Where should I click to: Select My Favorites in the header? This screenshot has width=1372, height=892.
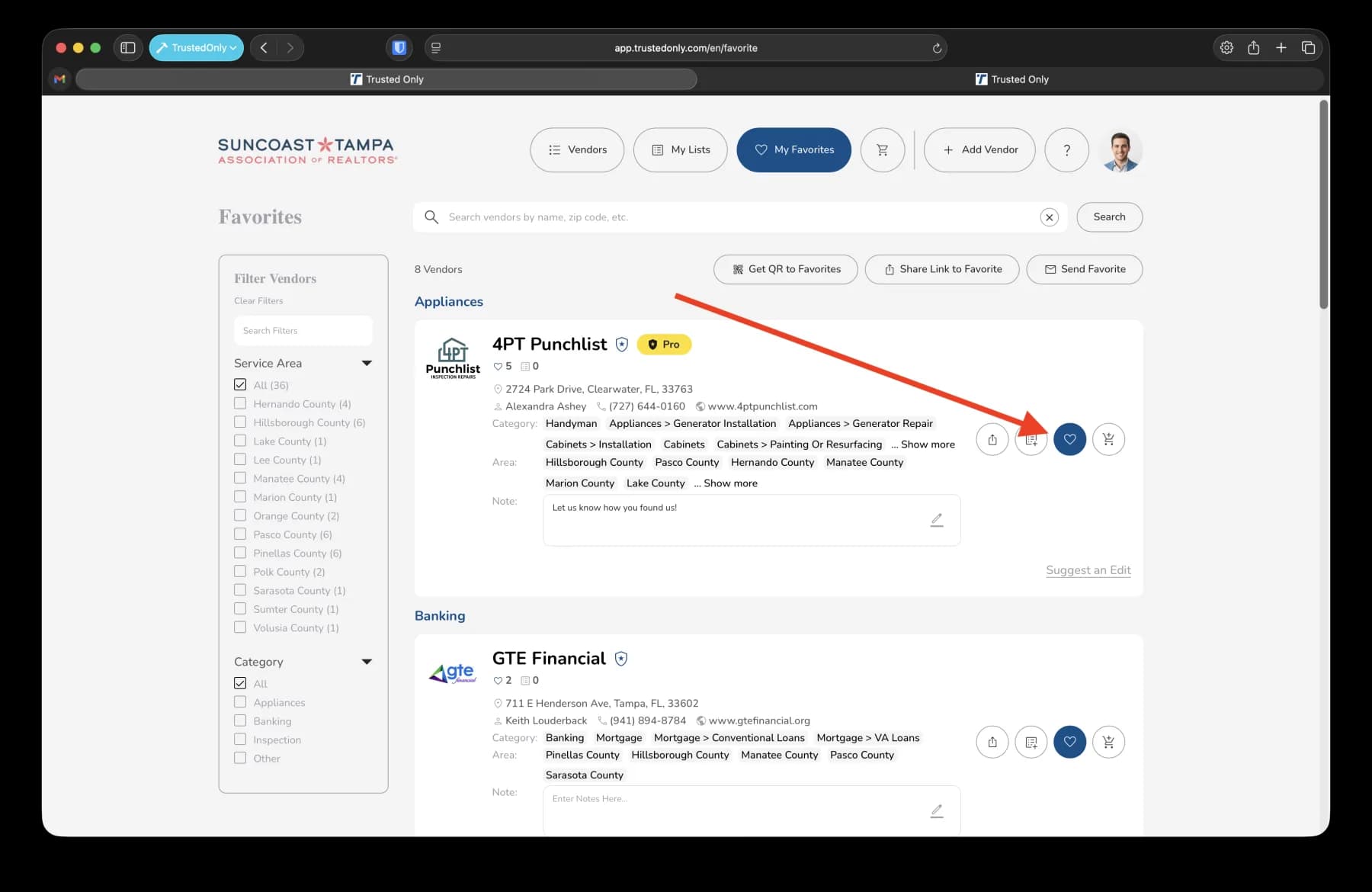[793, 150]
